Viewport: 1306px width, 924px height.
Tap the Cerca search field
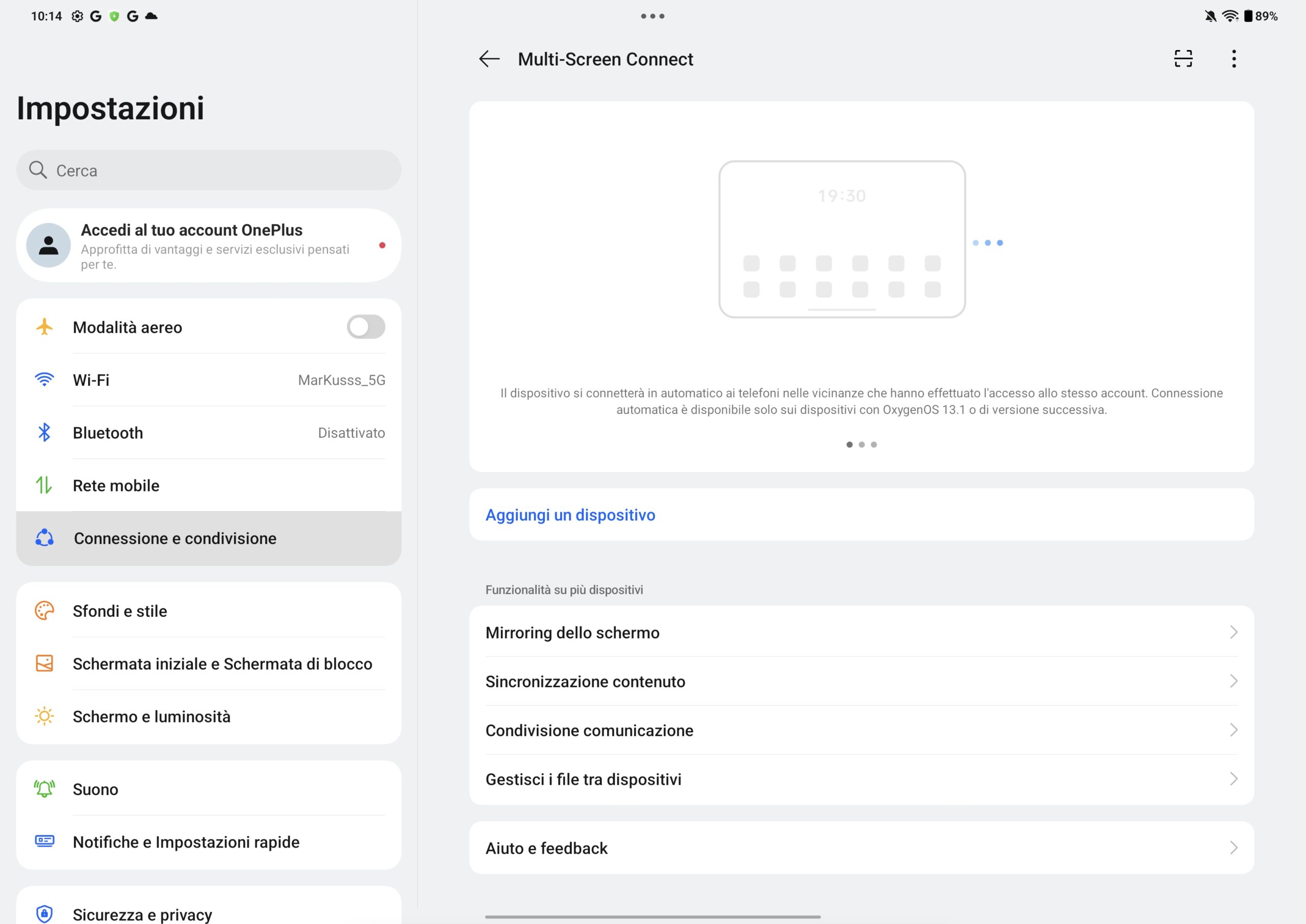click(x=209, y=170)
